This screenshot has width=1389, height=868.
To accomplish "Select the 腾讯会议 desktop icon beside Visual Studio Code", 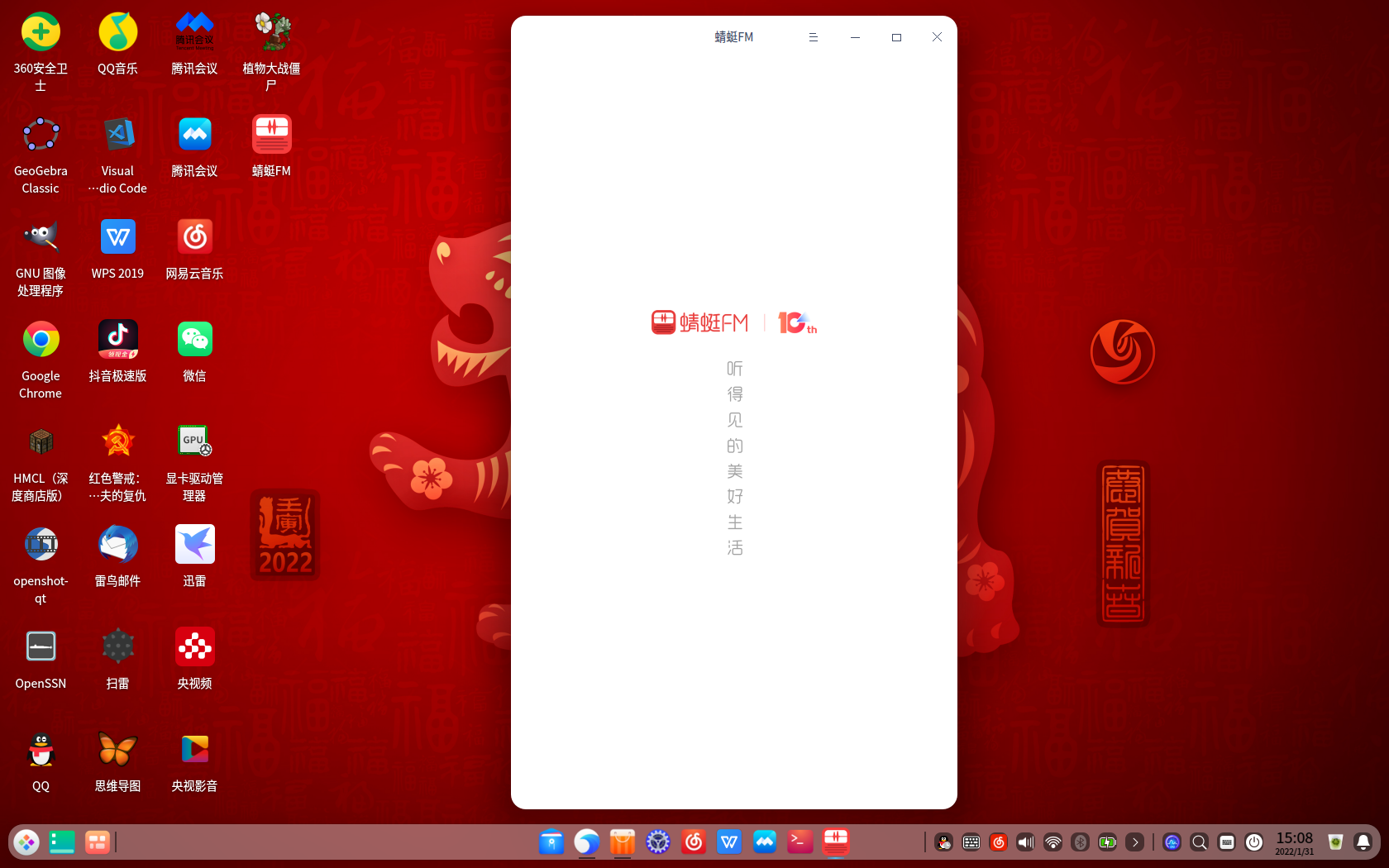I will click(x=194, y=146).
